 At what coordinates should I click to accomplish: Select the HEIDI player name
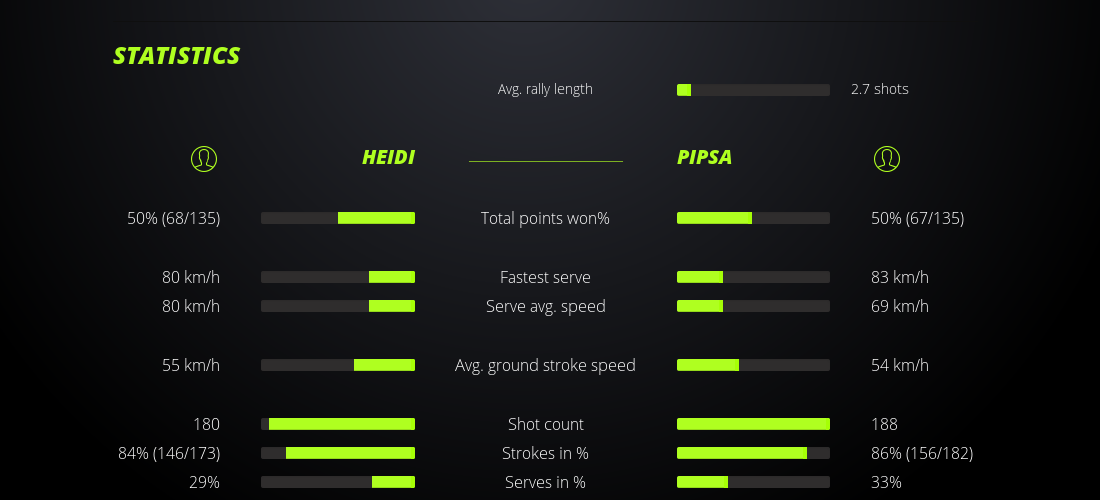click(x=388, y=158)
